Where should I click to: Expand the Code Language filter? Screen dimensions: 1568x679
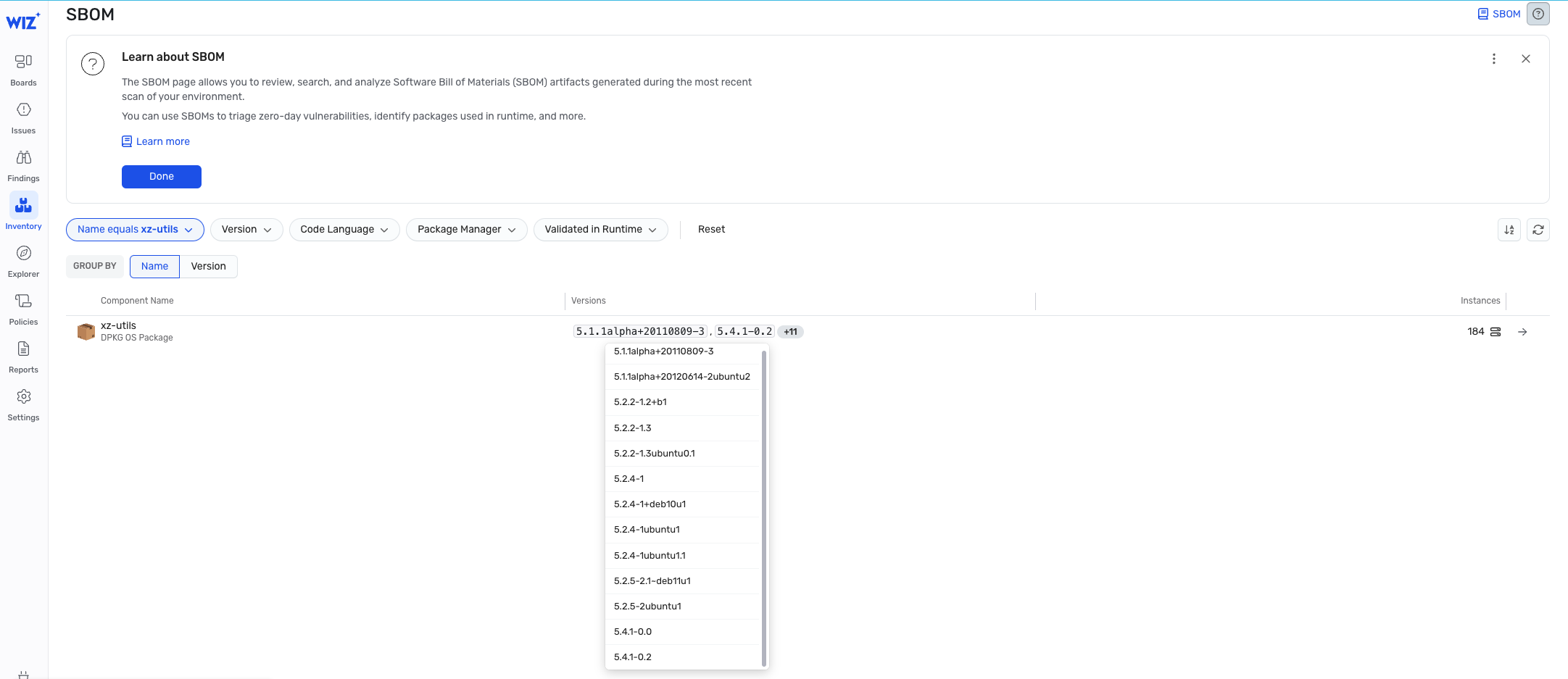pyautogui.click(x=344, y=229)
